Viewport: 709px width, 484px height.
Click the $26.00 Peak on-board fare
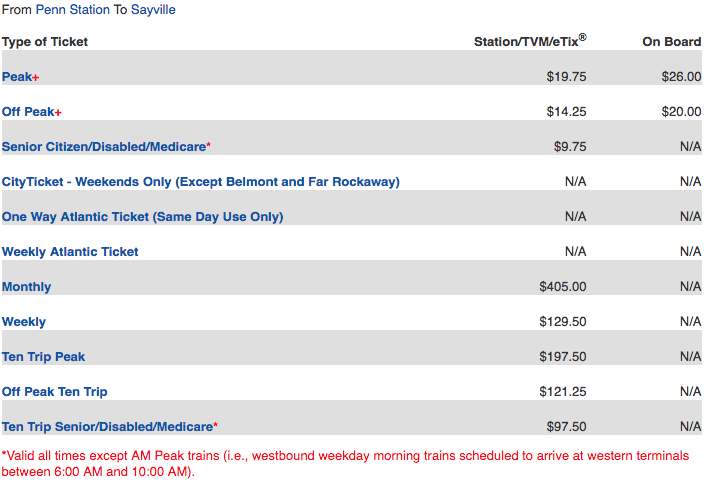681,76
